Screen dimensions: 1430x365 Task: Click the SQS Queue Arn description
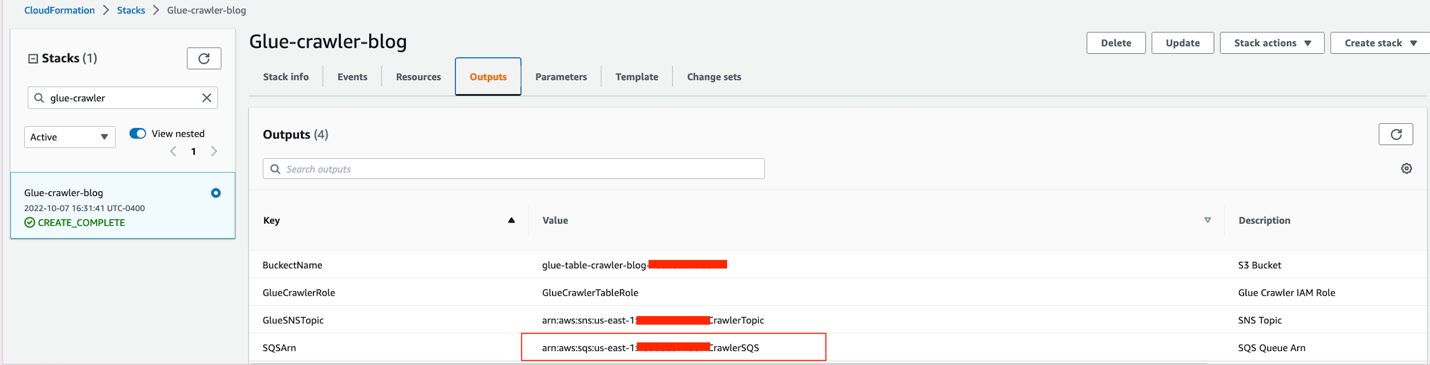(x=1272, y=348)
